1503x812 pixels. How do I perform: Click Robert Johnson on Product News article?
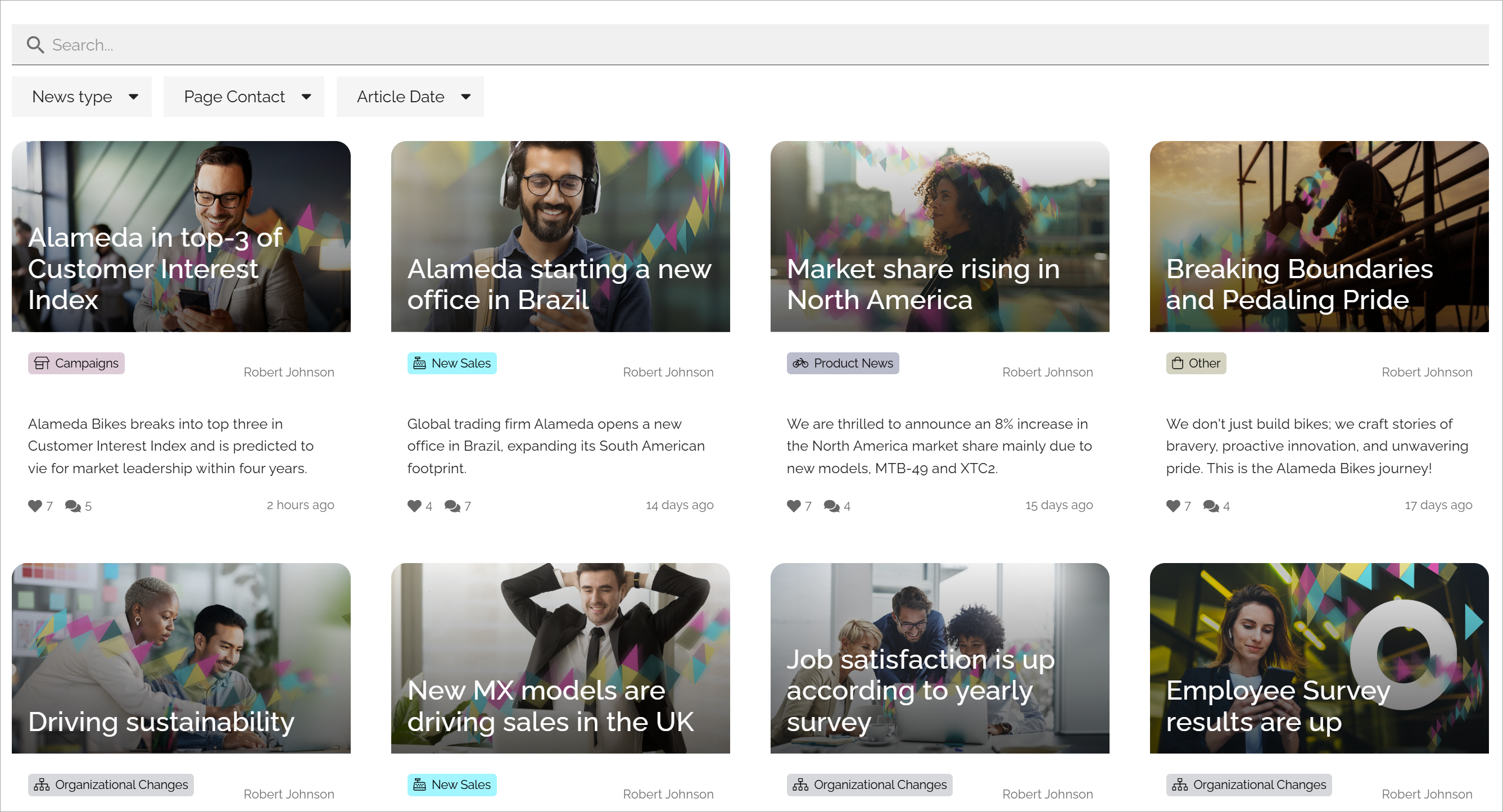tap(1047, 372)
